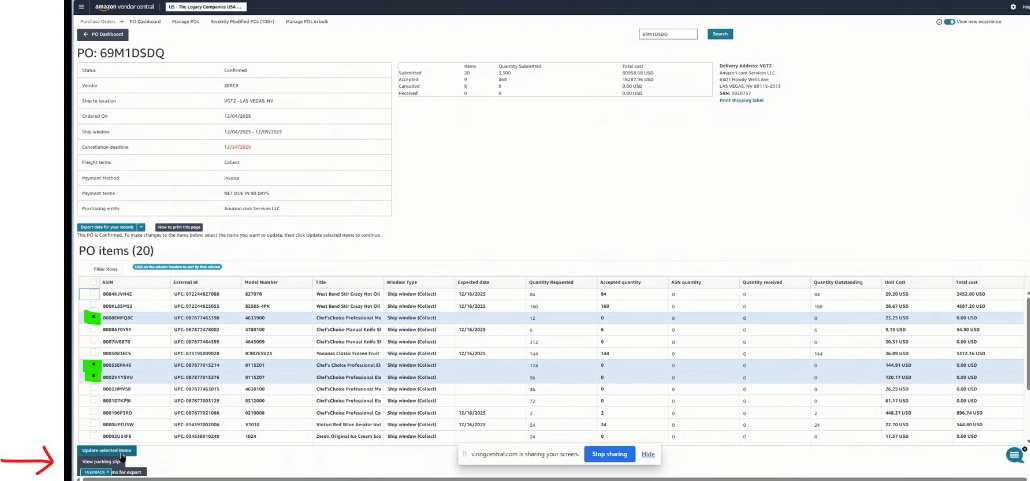The image size is (1030, 481).
Task: Click the NET DUE IN 90 DAYS value
Action: coord(246,193)
